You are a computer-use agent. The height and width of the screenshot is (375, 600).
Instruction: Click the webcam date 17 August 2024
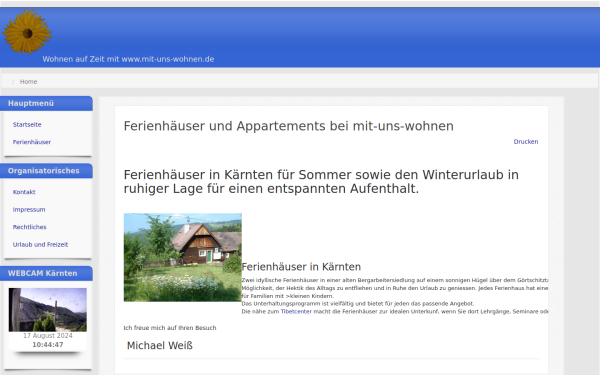tap(48, 336)
